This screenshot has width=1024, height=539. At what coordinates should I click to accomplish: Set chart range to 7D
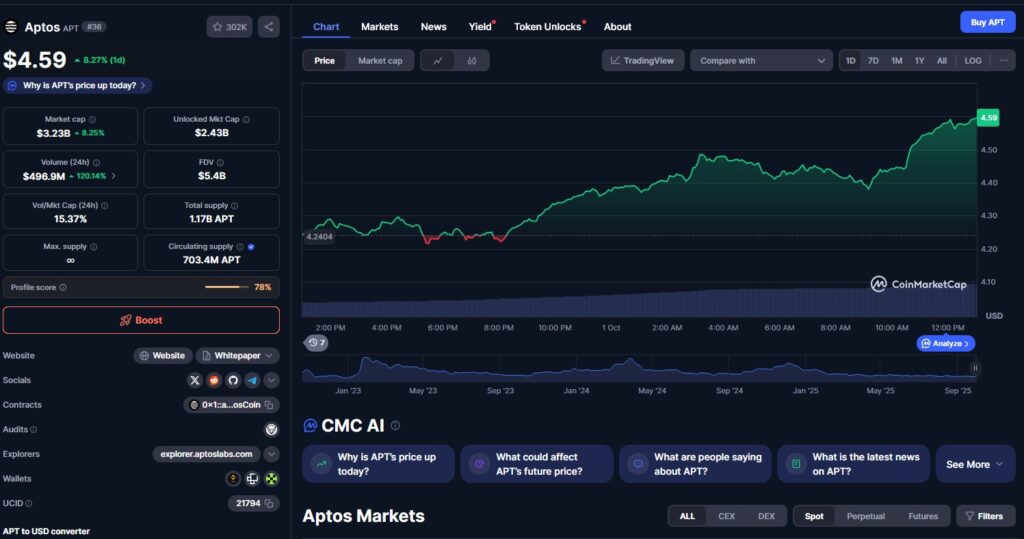pyautogui.click(x=873, y=61)
